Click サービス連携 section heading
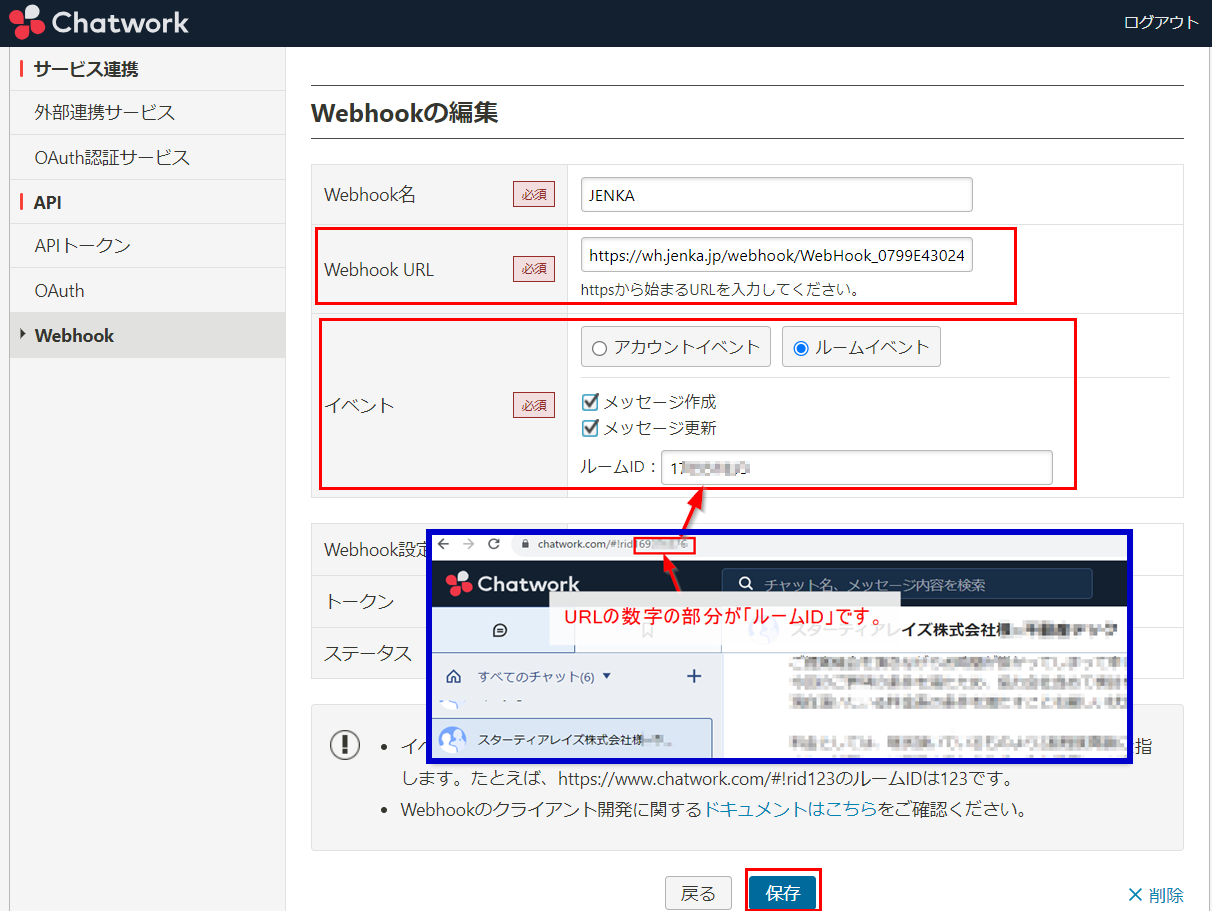This screenshot has width=1212, height=911. pos(86,69)
